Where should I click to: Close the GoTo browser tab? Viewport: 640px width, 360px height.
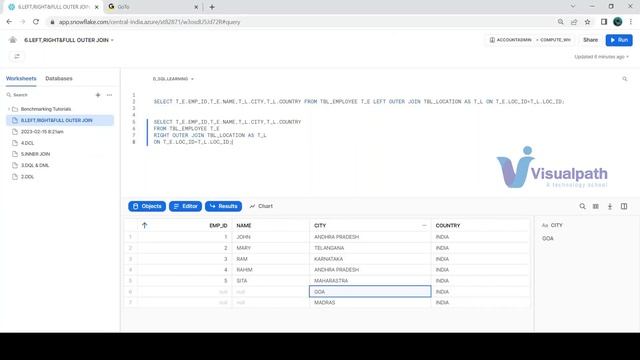(x=196, y=7)
